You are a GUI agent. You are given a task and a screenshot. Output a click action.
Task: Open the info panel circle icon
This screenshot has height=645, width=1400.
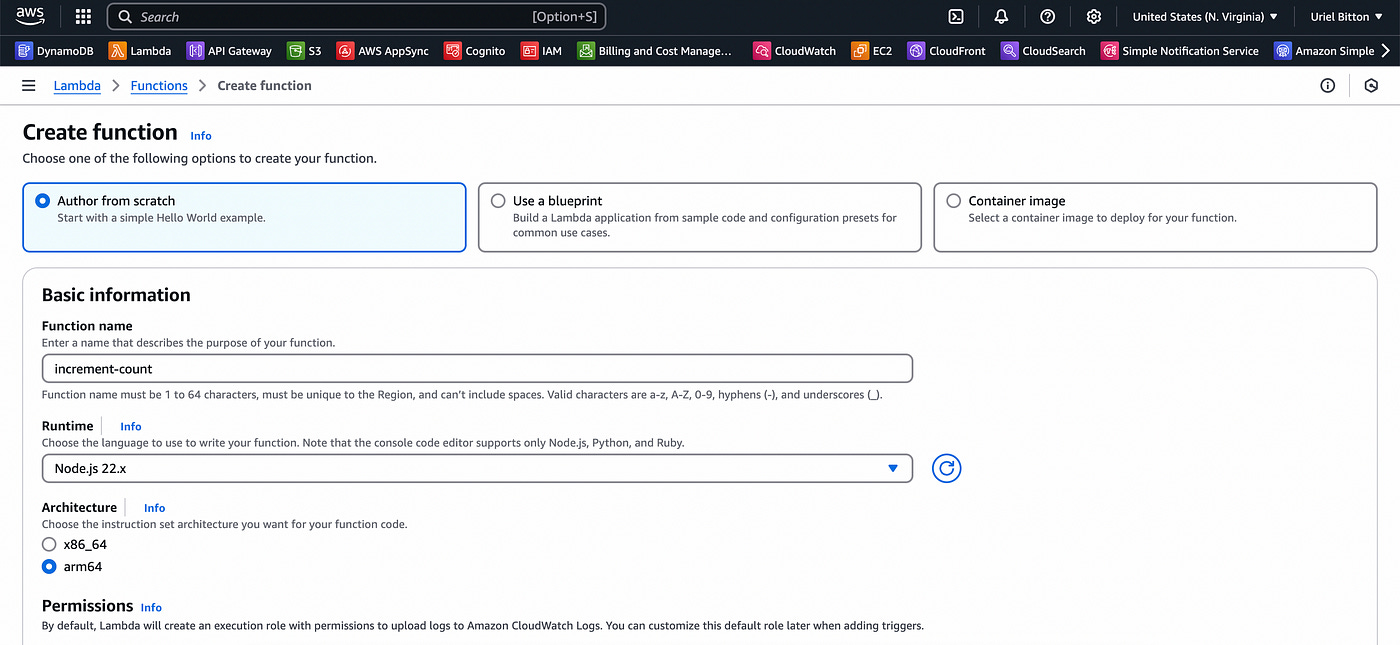pos(1327,86)
